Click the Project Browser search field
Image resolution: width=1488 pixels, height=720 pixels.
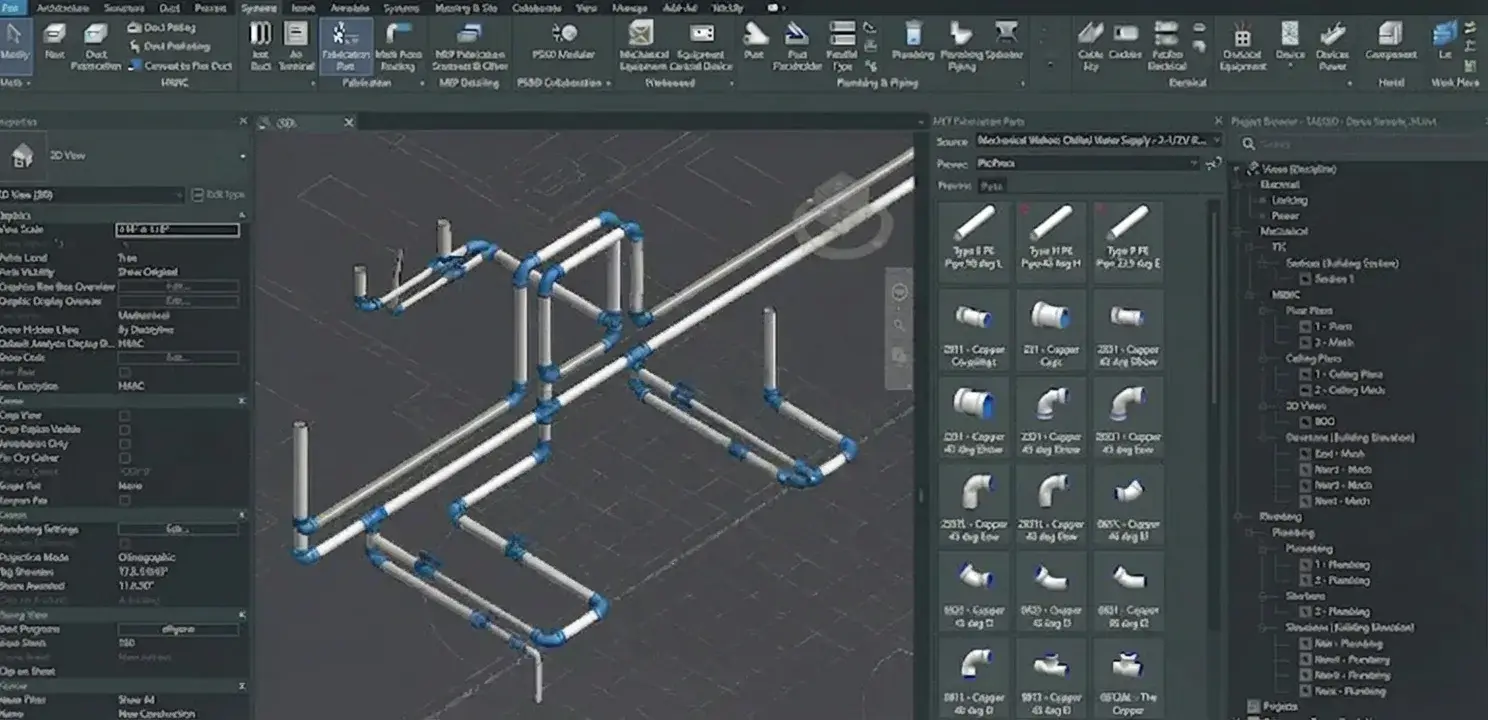(x=1363, y=144)
